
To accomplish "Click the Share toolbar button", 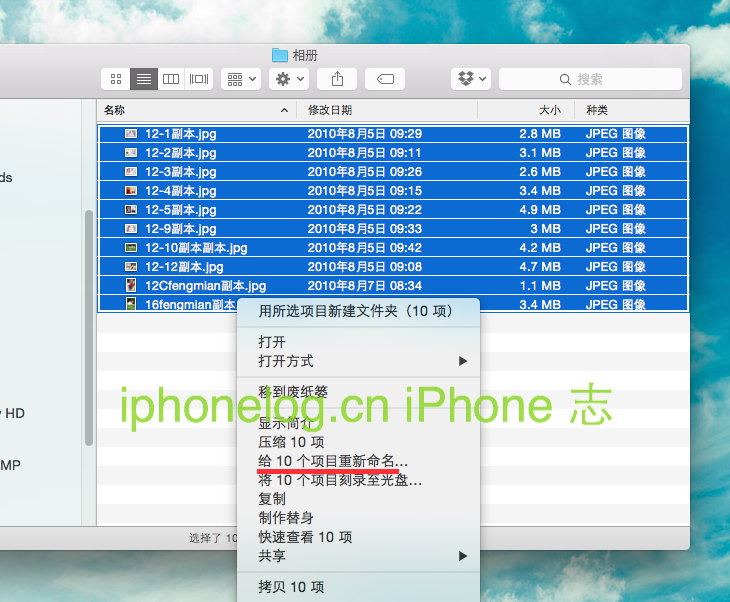I will pyautogui.click(x=337, y=79).
